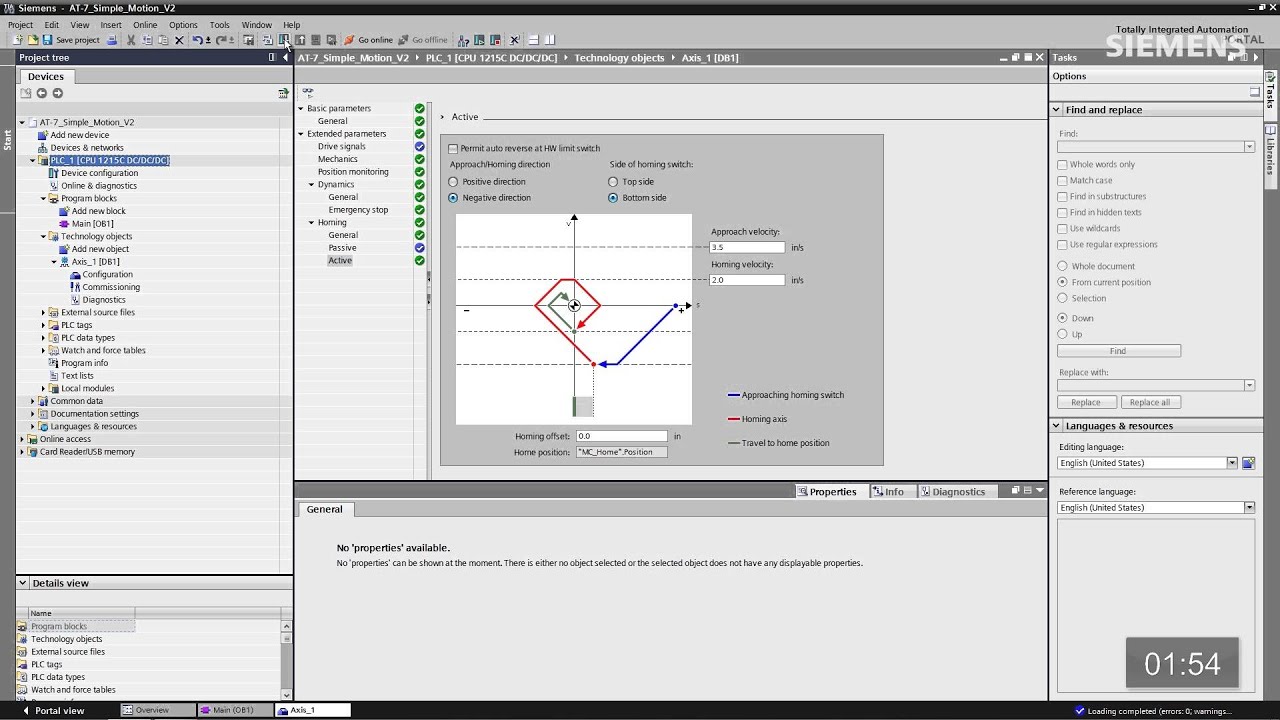Screen dimensions: 1280x720
Task: Collapse the PLC_1 tree node
Action: coord(32,160)
